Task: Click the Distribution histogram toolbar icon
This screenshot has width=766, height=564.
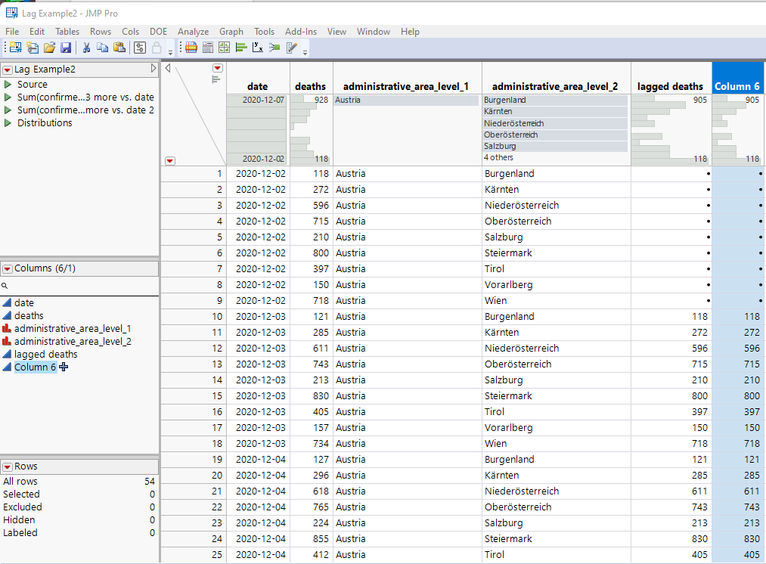Action: click(x=241, y=47)
